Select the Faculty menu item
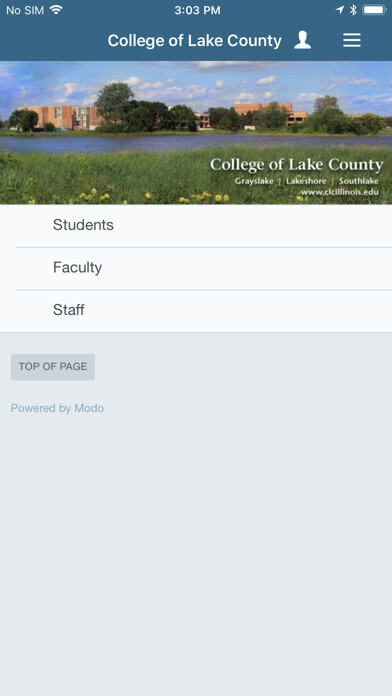 pyautogui.click(x=196, y=268)
